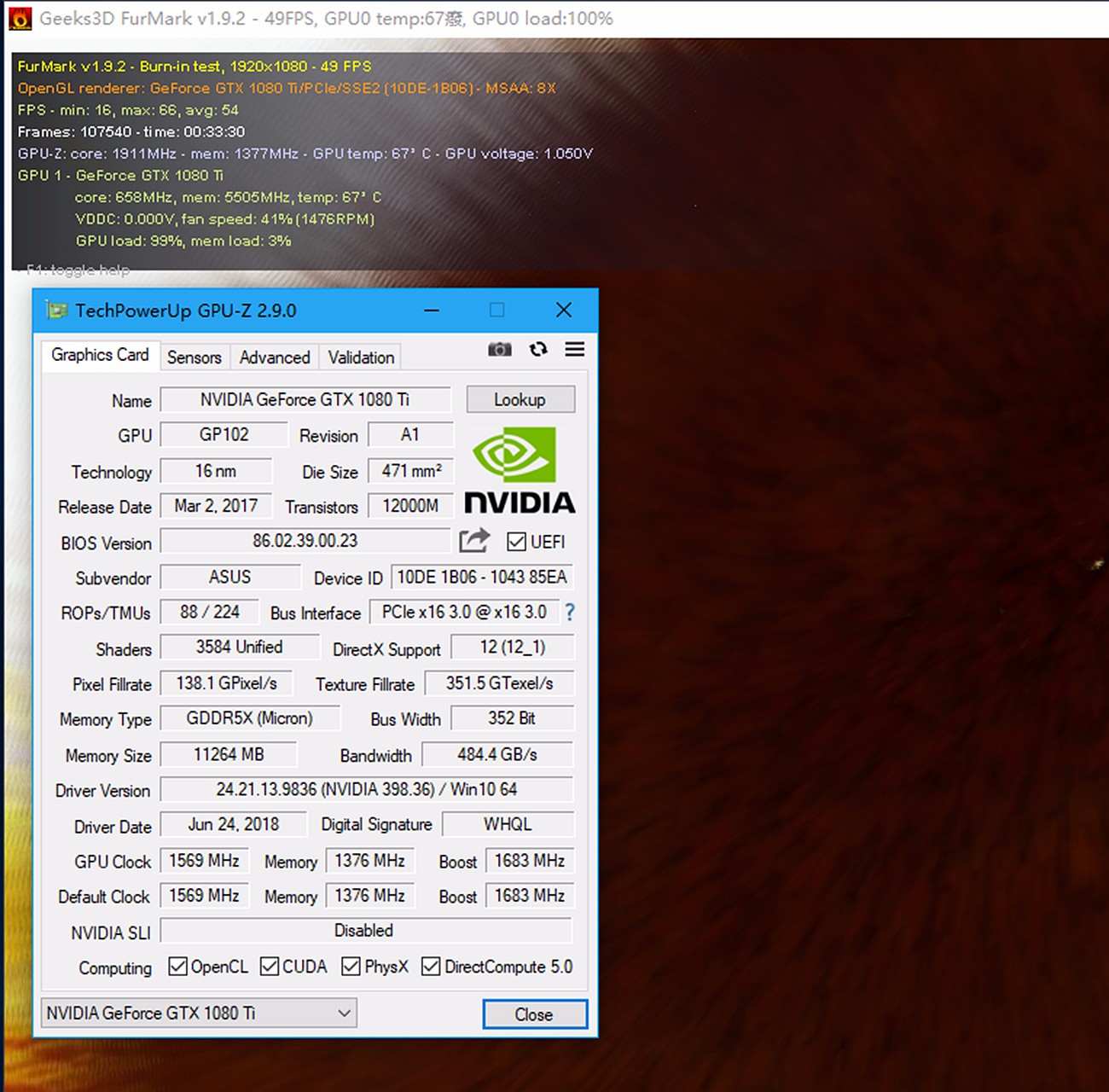Click the Bandwidth value 484.4 GB/s
The width and height of the screenshot is (1109, 1092).
pos(498,754)
